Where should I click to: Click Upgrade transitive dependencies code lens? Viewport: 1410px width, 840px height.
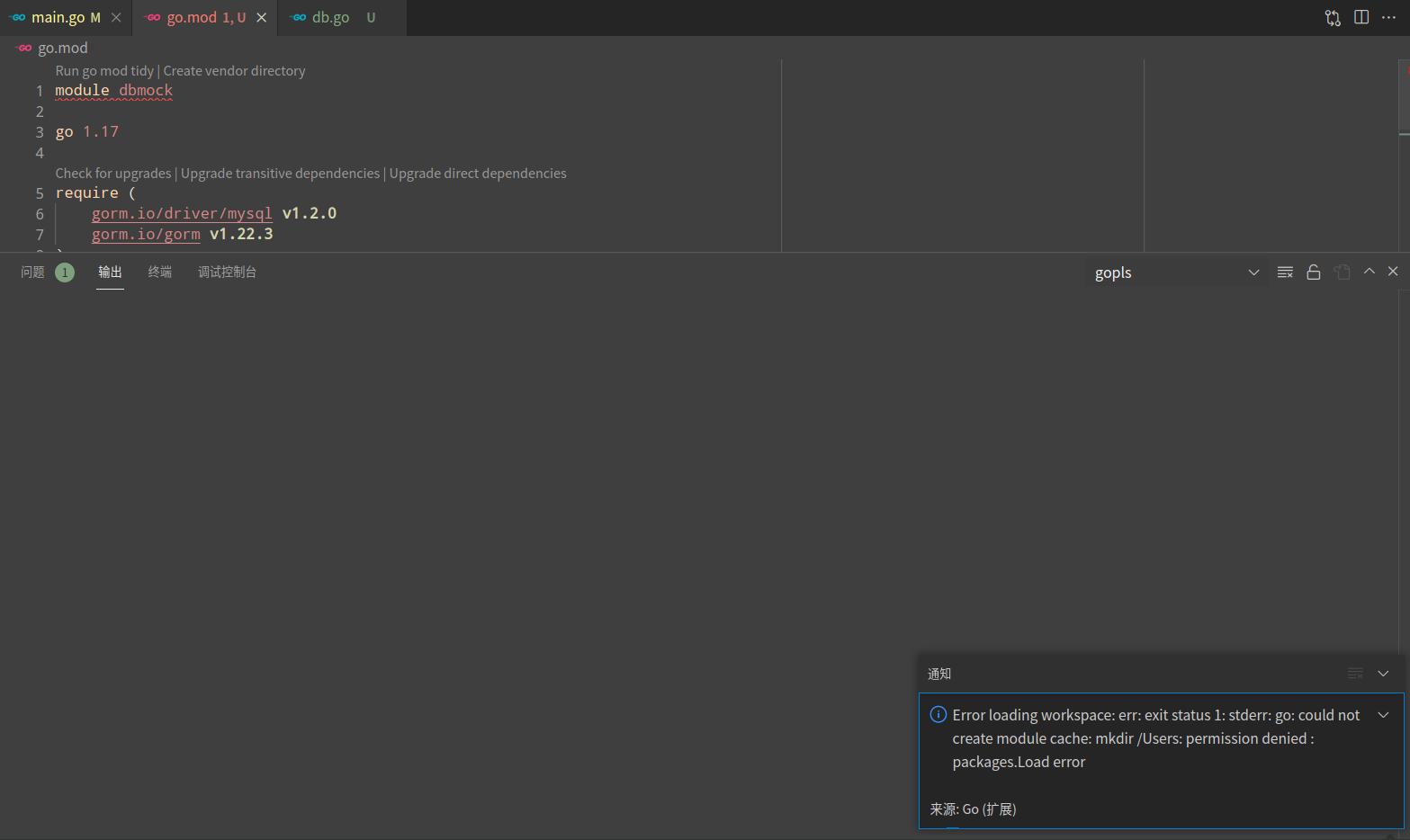280,173
